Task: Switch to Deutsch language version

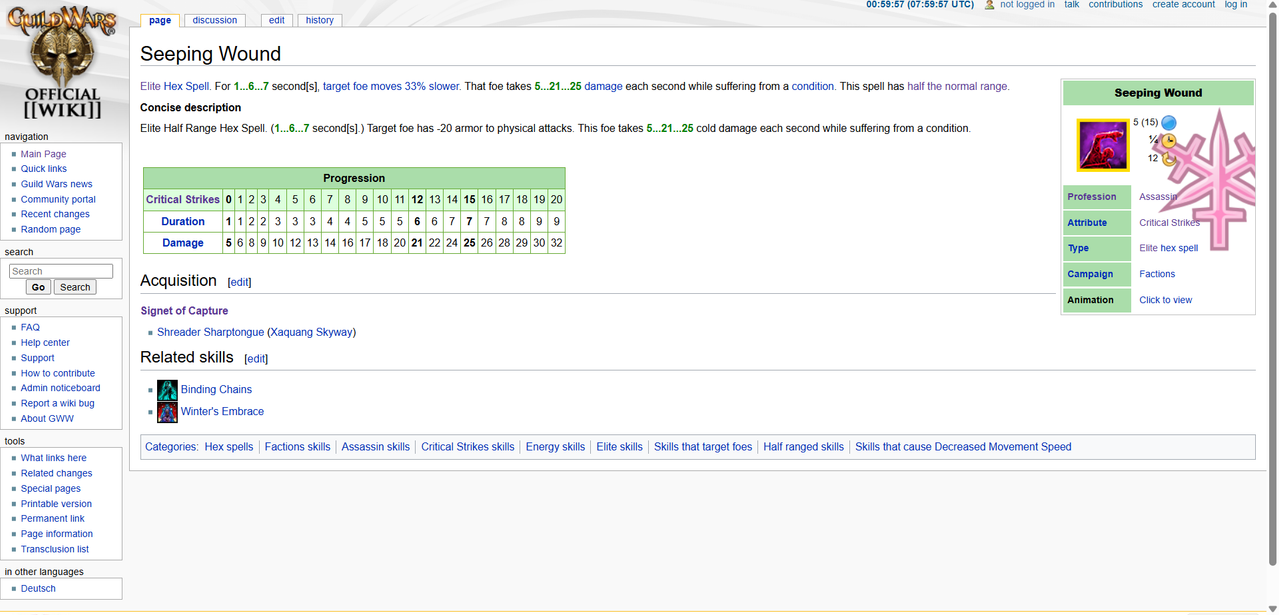Action: [38, 589]
